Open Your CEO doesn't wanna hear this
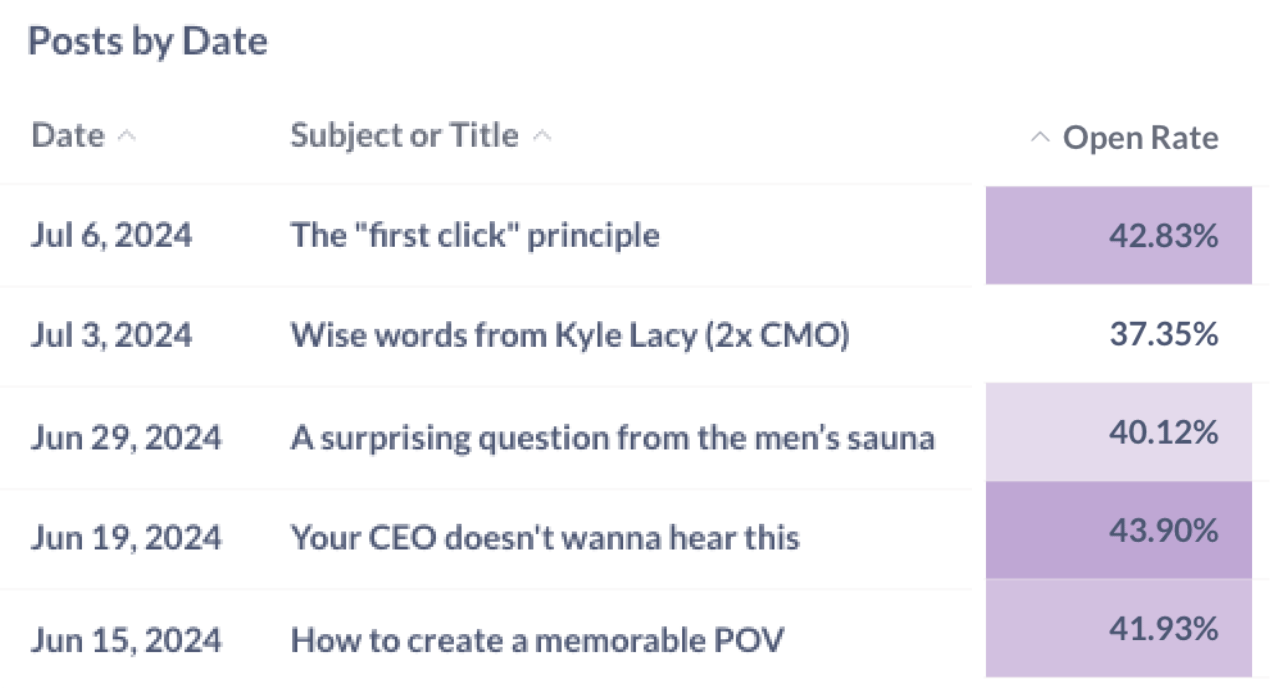This screenshot has height=690, width=1274. pyautogui.click(x=545, y=538)
